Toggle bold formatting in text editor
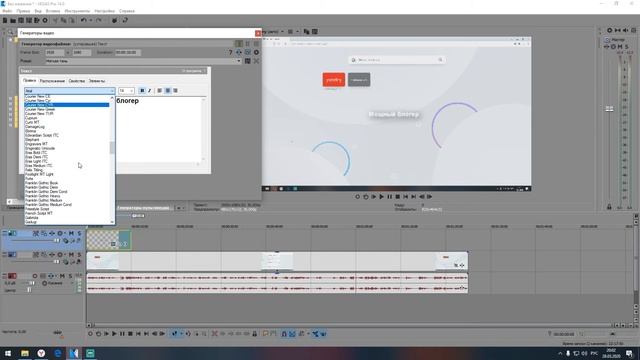Viewport: 640px width, 360px height. (142, 91)
